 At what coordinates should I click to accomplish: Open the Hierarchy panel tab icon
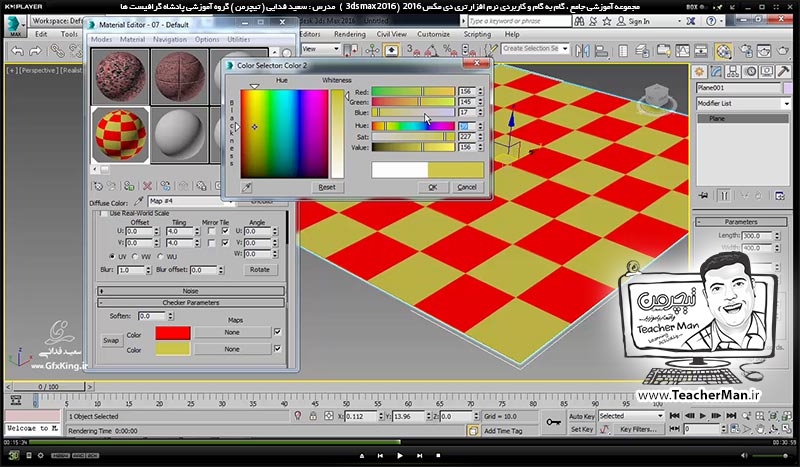coord(733,71)
